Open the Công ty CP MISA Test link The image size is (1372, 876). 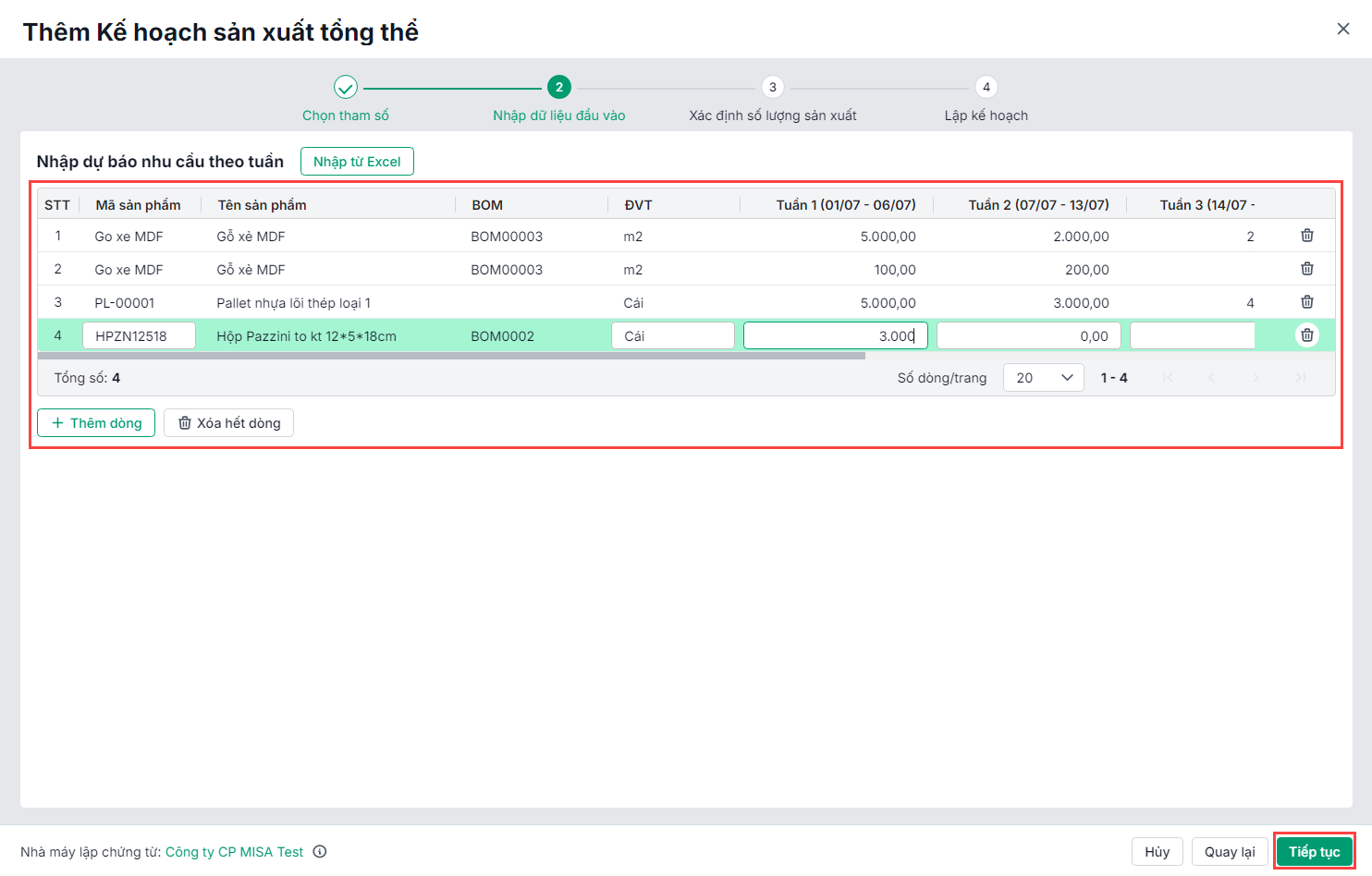(234, 852)
